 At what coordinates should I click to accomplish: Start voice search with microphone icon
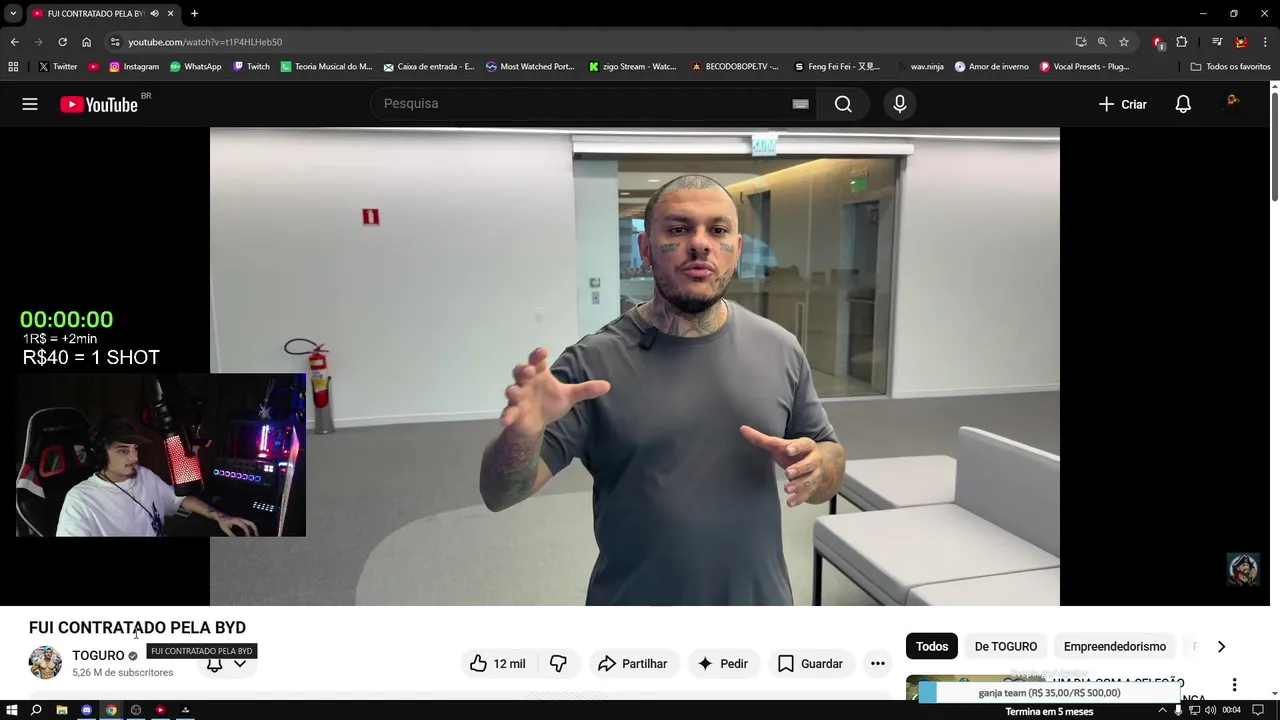click(x=900, y=104)
